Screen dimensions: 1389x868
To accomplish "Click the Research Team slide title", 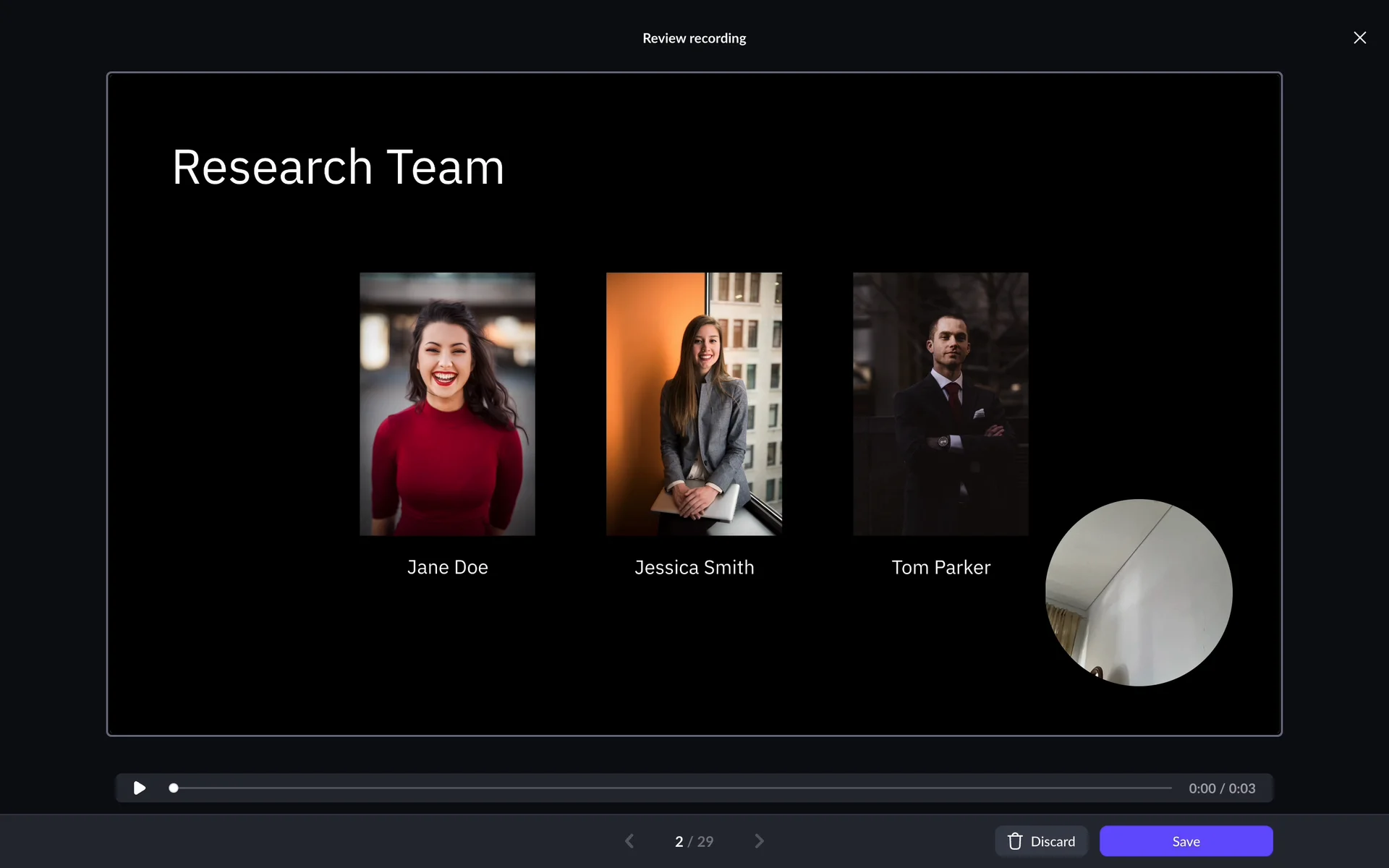I will 338,167.
